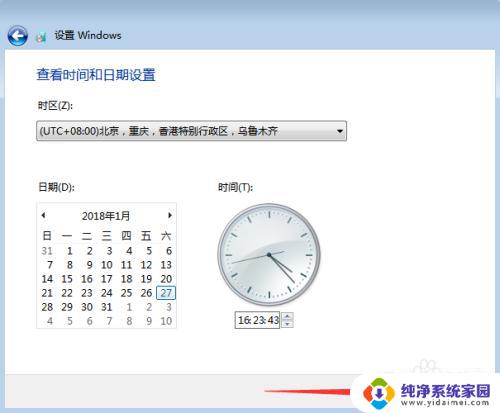
Task: Select the highlighted date 27
Action: coord(166,293)
